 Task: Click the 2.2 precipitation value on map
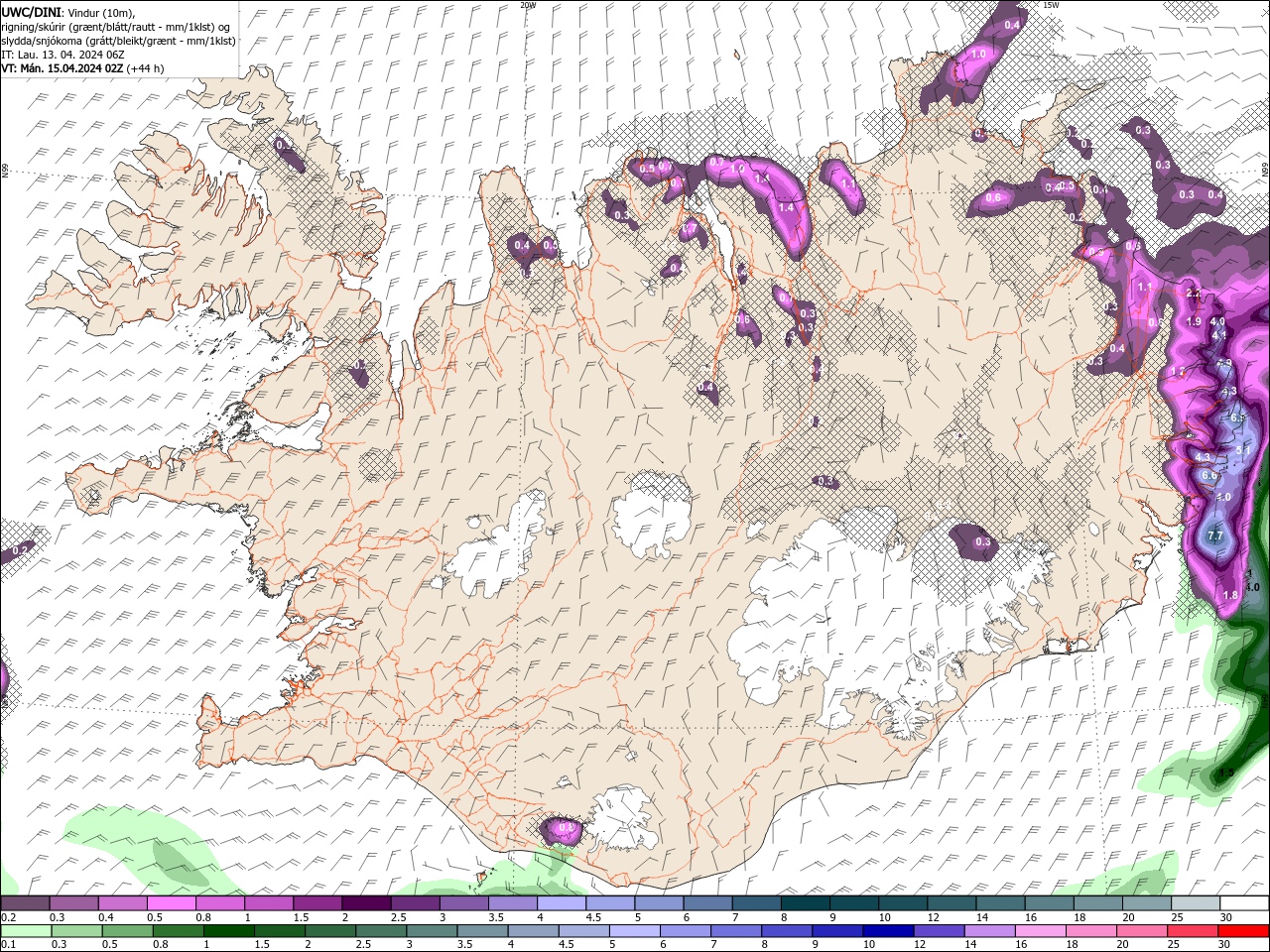pos(1194,295)
